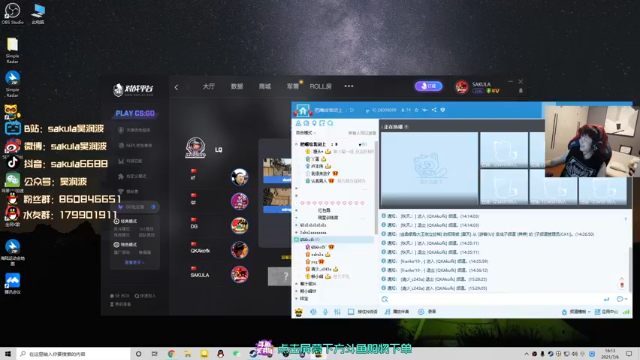Open SAKULA profile avatar at top right
The width and height of the screenshot is (640, 360).
462,87
